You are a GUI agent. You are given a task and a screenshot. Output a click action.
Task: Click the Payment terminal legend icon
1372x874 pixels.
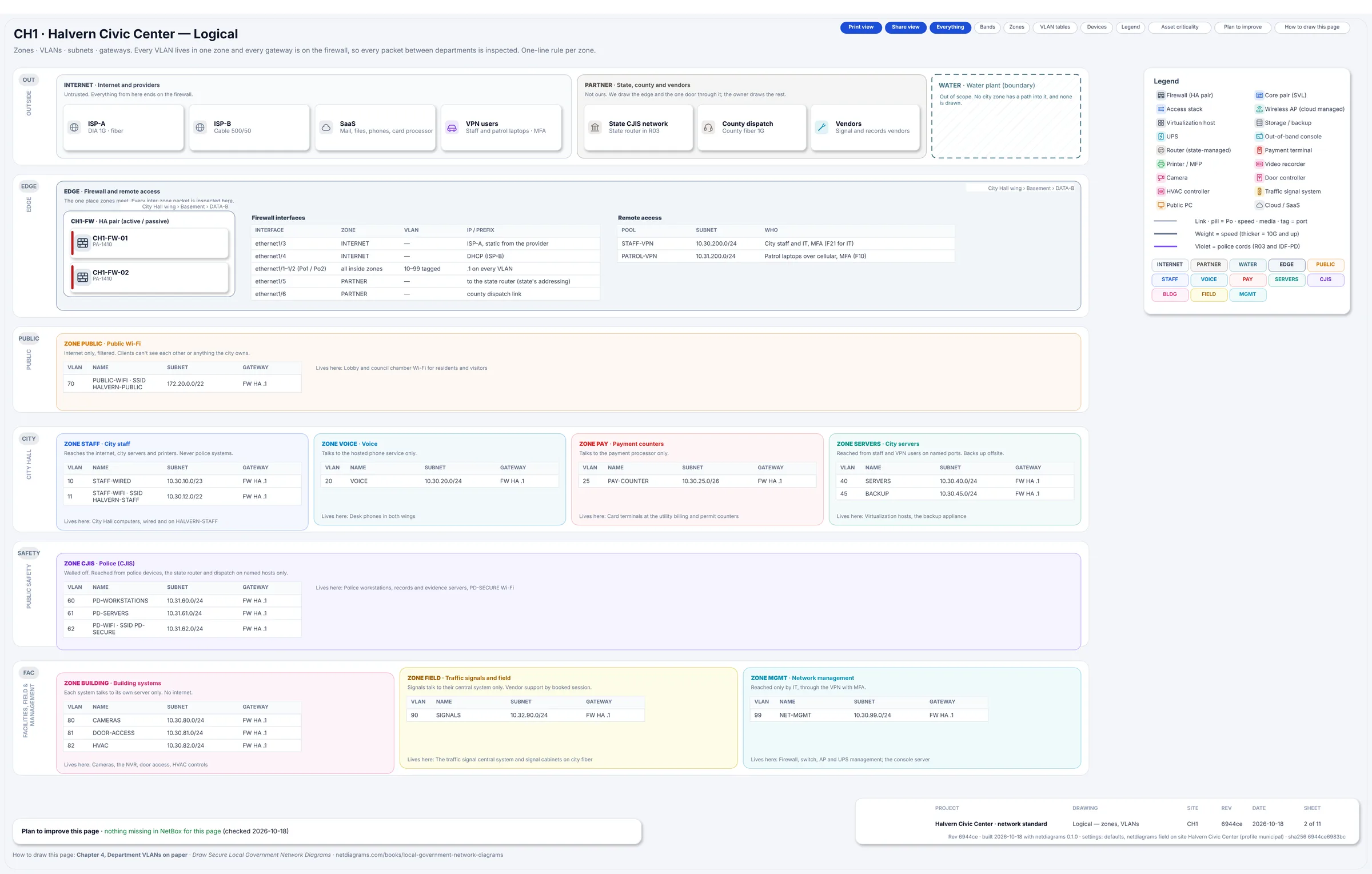click(x=1259, y=150)
